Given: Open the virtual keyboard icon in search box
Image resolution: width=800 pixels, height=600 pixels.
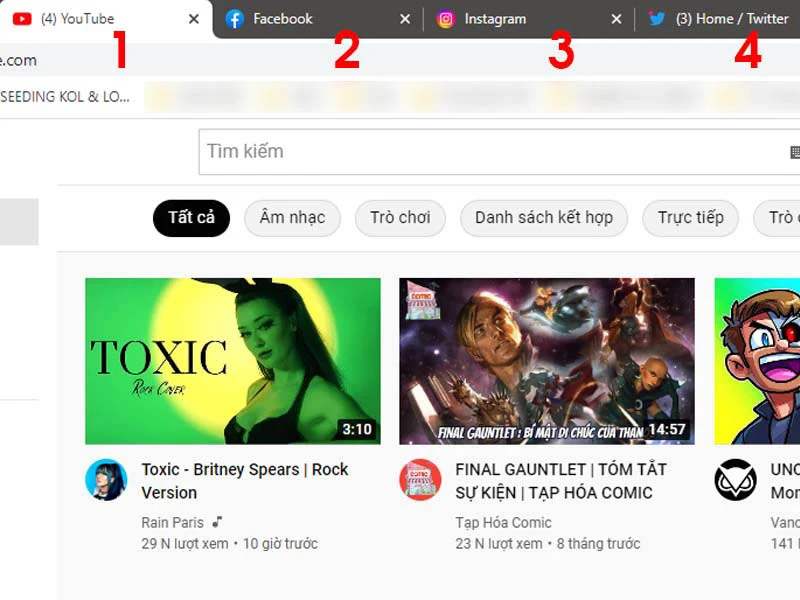Looking at the screenshot, I should click(x=794, y=152).
